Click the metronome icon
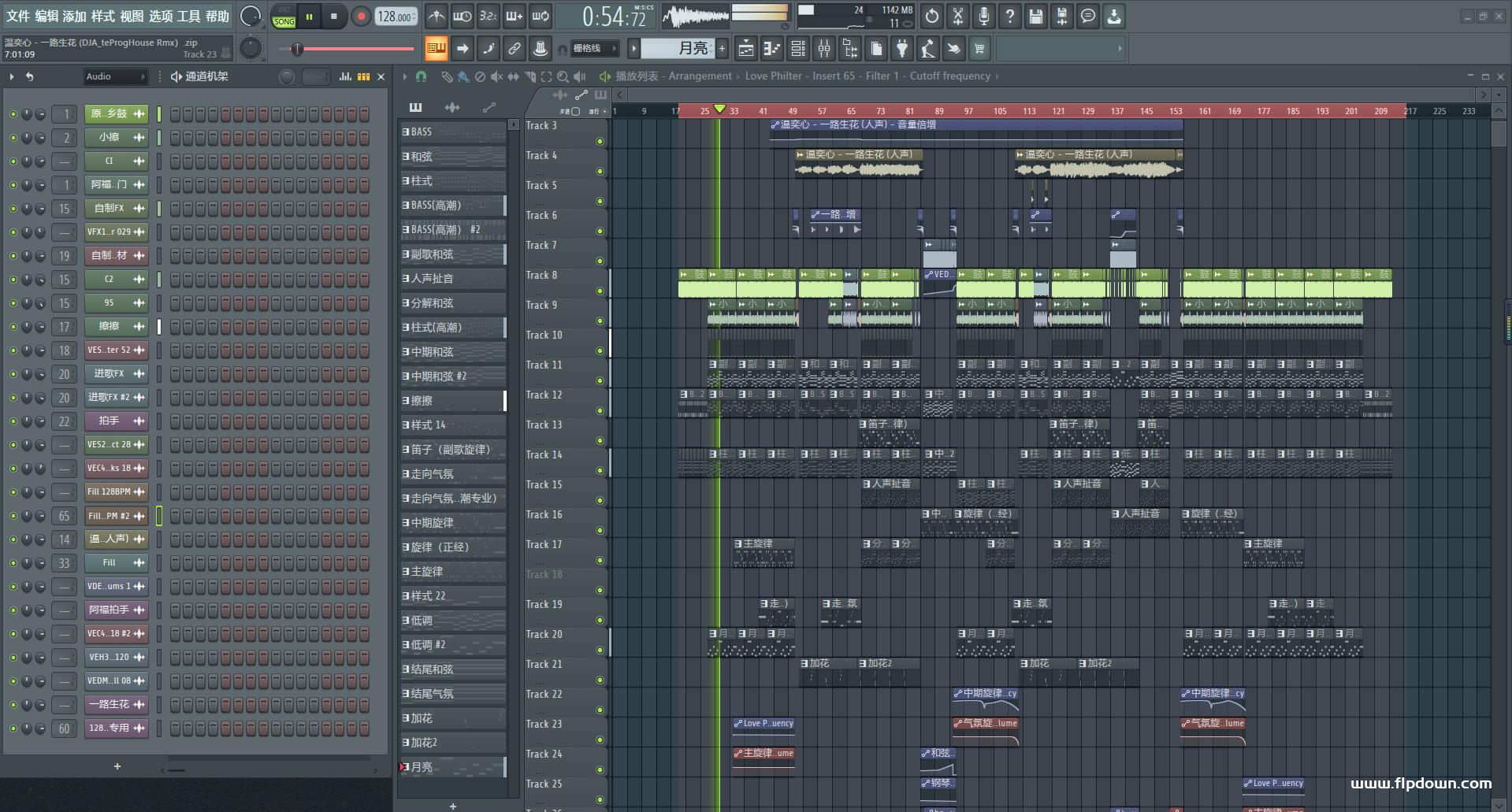1512x812 pixels. point(436,16)
